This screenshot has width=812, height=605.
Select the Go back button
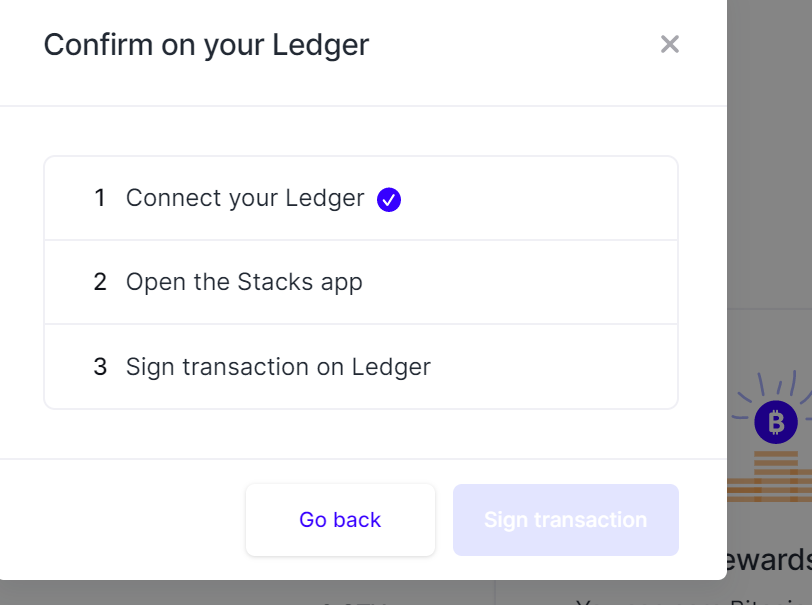pyautogui.click(x=340, y=519)
